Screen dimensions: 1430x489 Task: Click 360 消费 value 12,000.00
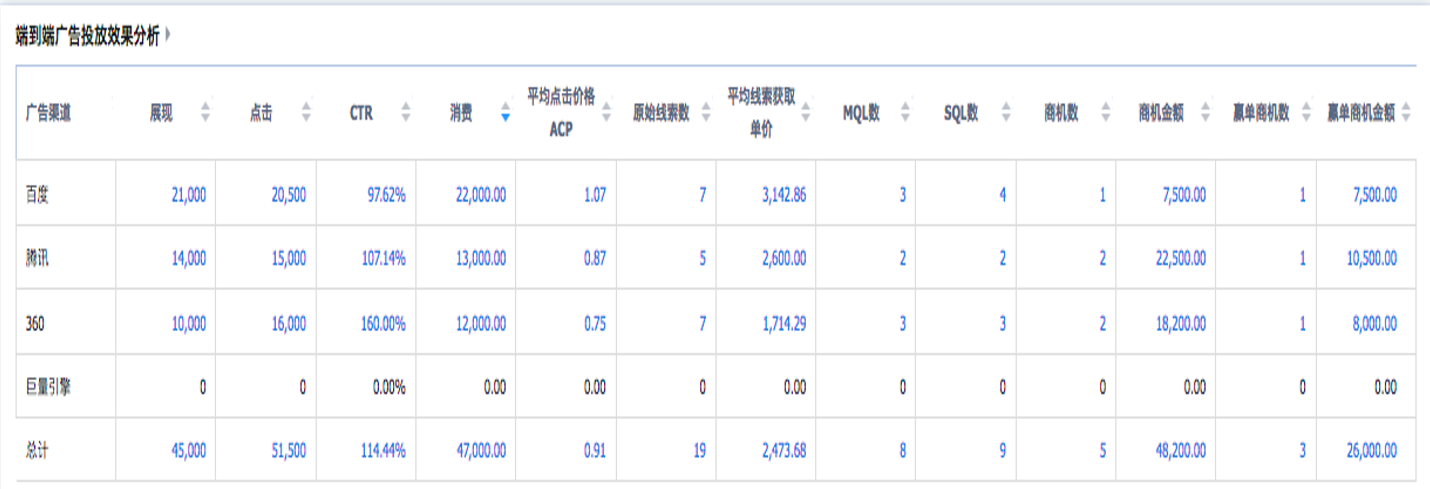click(481, 323)
